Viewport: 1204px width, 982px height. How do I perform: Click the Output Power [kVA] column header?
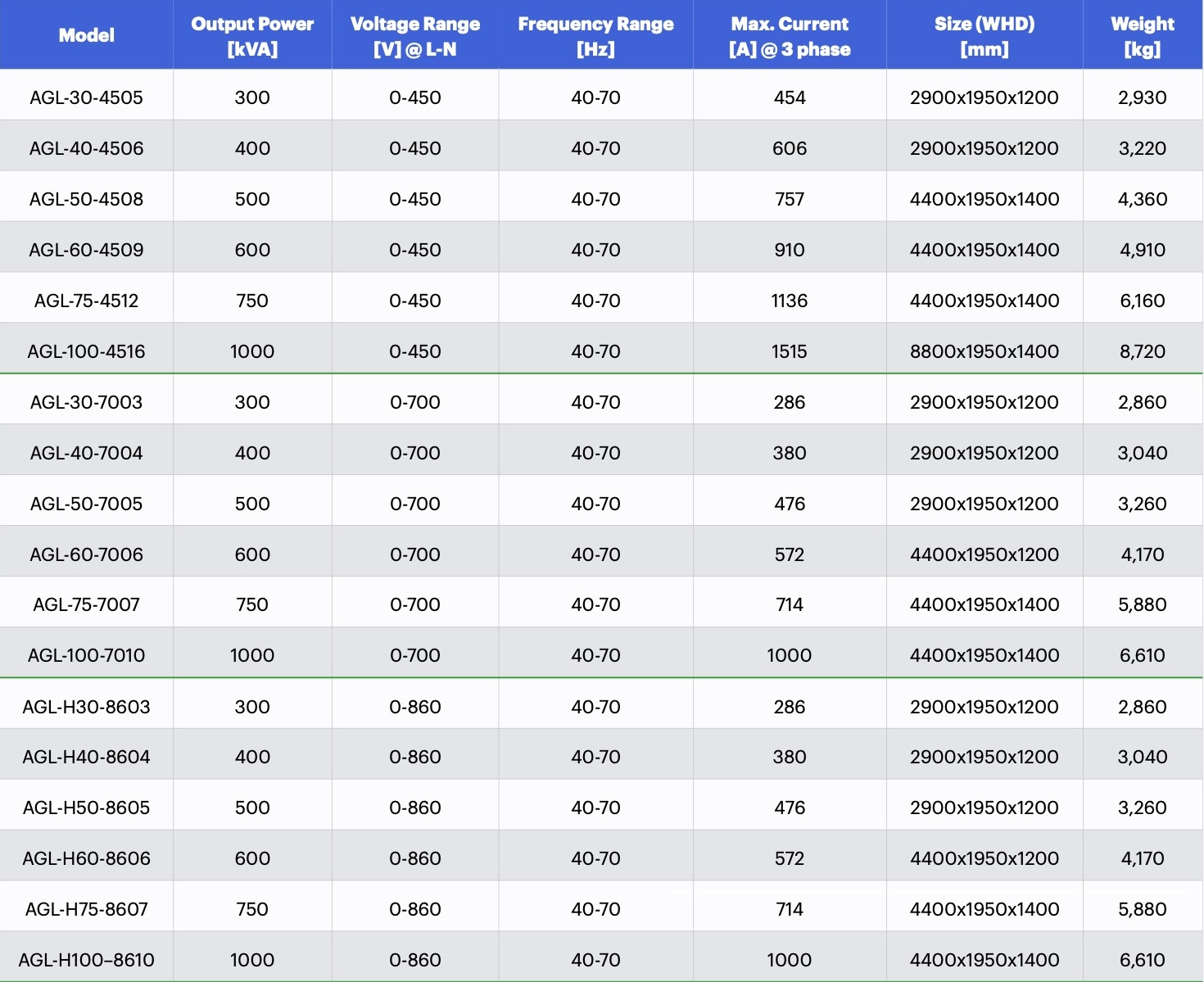click(252, 35)
